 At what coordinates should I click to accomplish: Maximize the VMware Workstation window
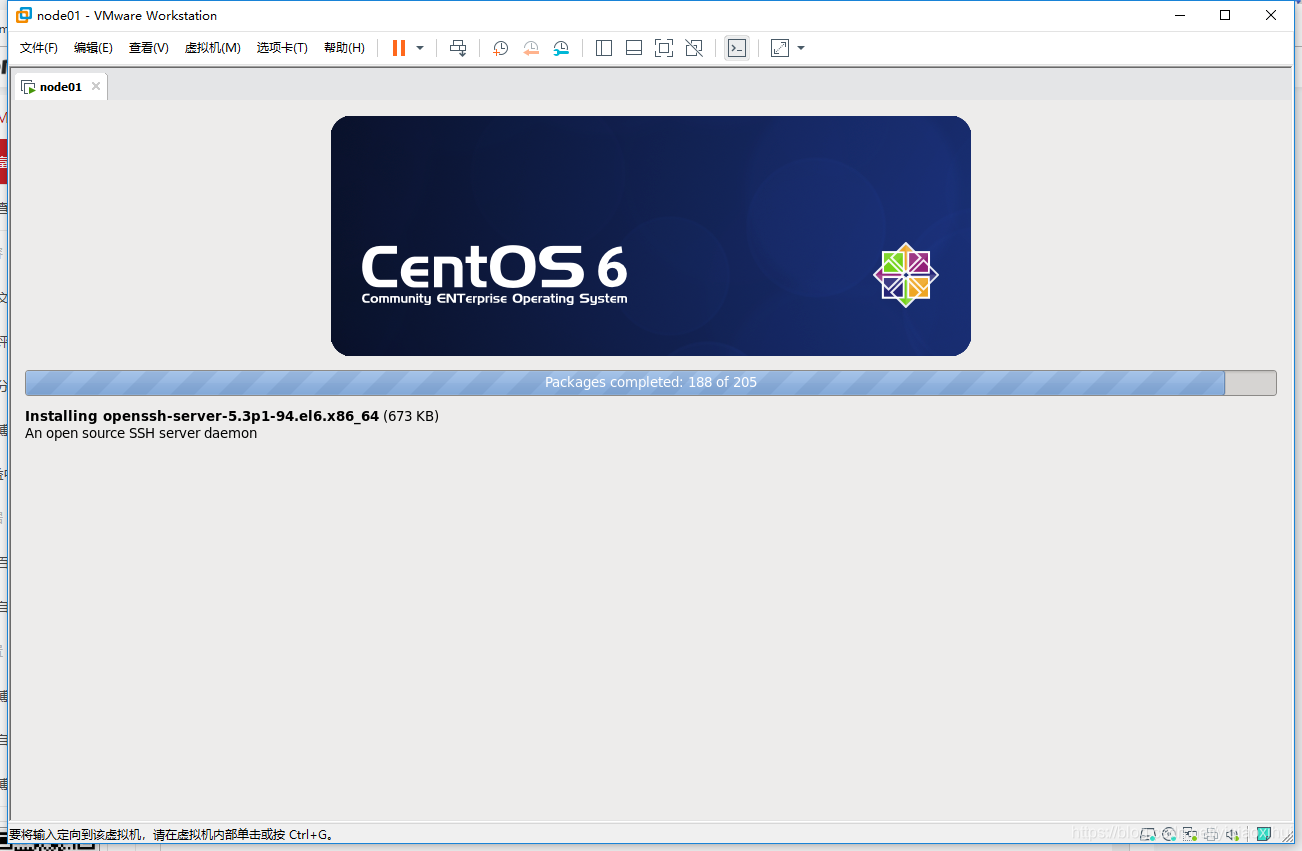point(1225,15)
